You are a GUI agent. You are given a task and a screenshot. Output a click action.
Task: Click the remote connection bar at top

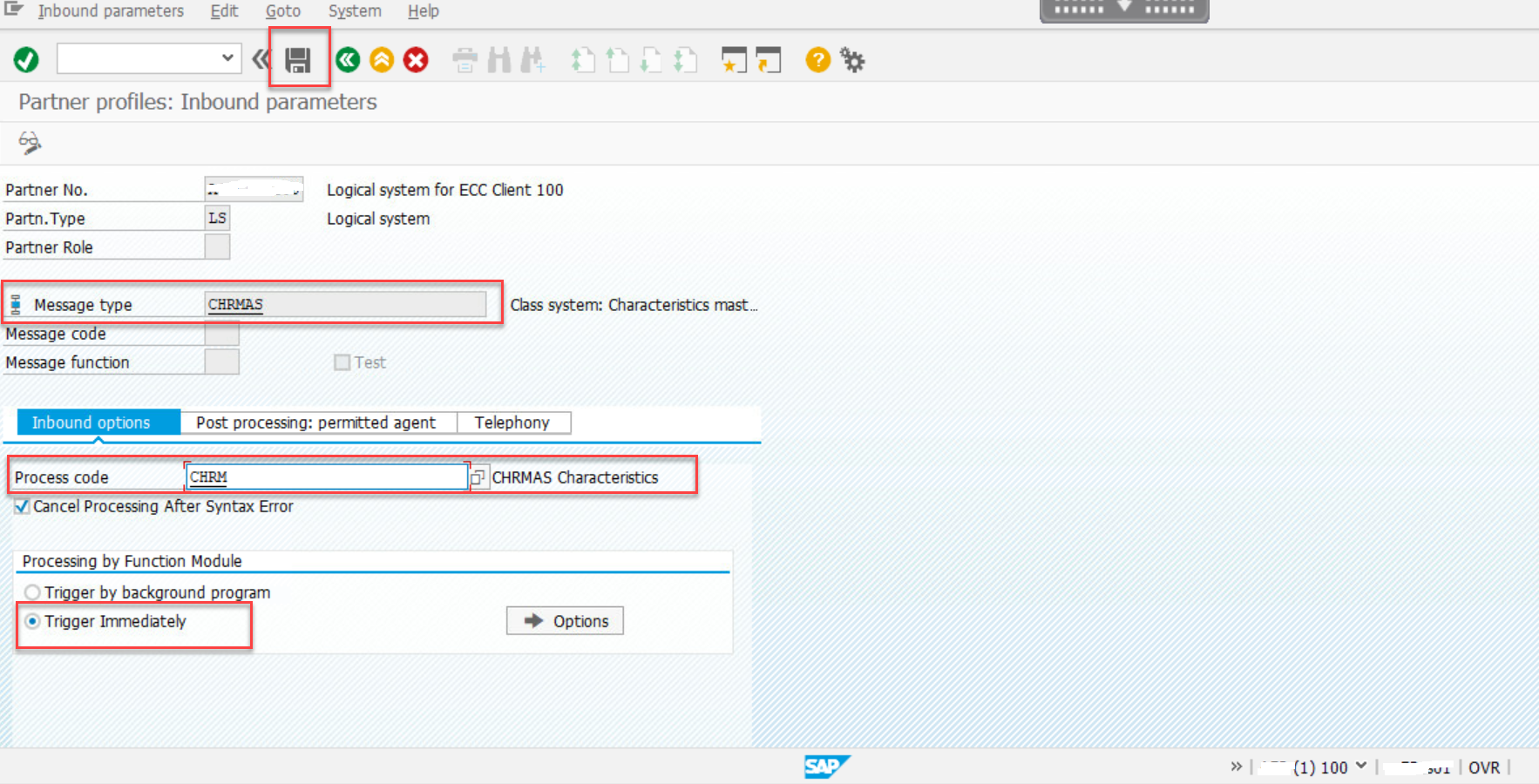click(x=1124, y=10)
